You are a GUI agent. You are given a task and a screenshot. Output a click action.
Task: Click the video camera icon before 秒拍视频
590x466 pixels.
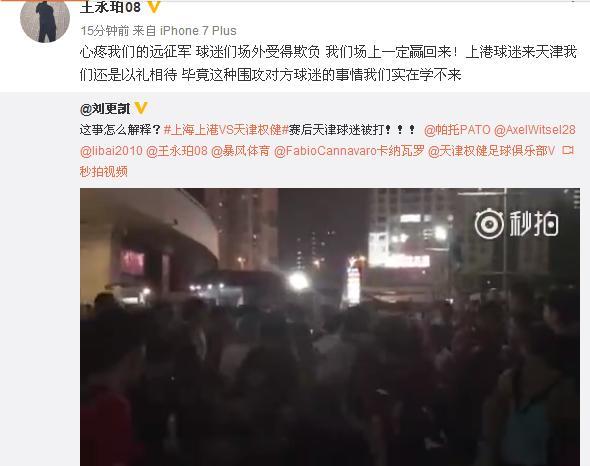tap(567, 151)
